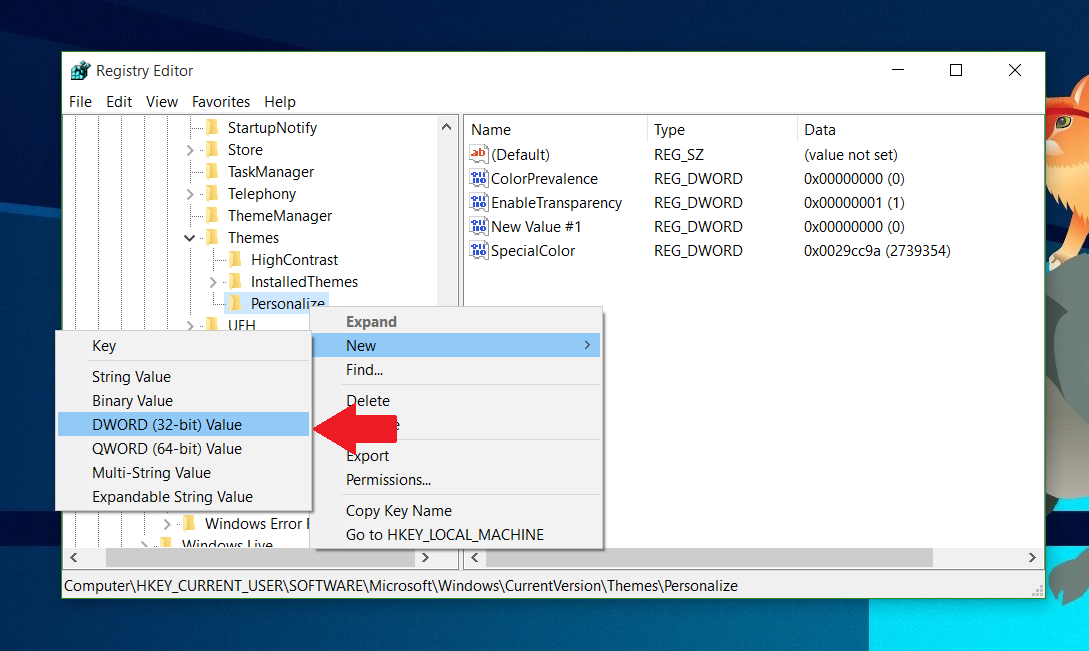The width and height of the screenshot is (1089, 651).
Task: Select the ColorPrevalence value name
Action: pos(544,179)
